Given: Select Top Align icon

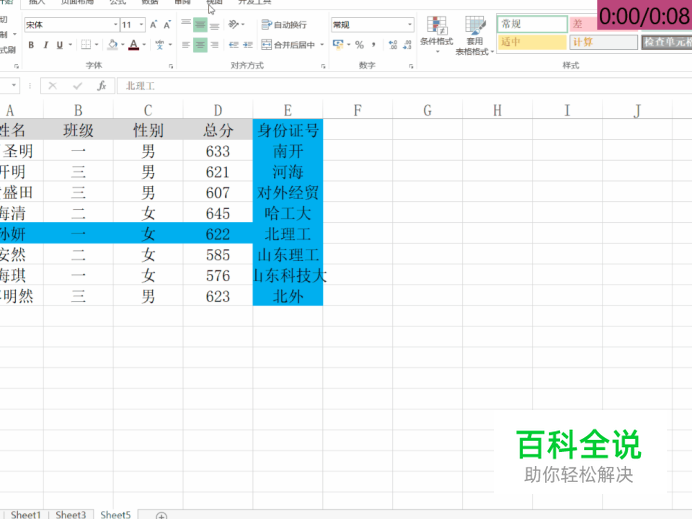Looking at the screenshot, I should point(186,25).
